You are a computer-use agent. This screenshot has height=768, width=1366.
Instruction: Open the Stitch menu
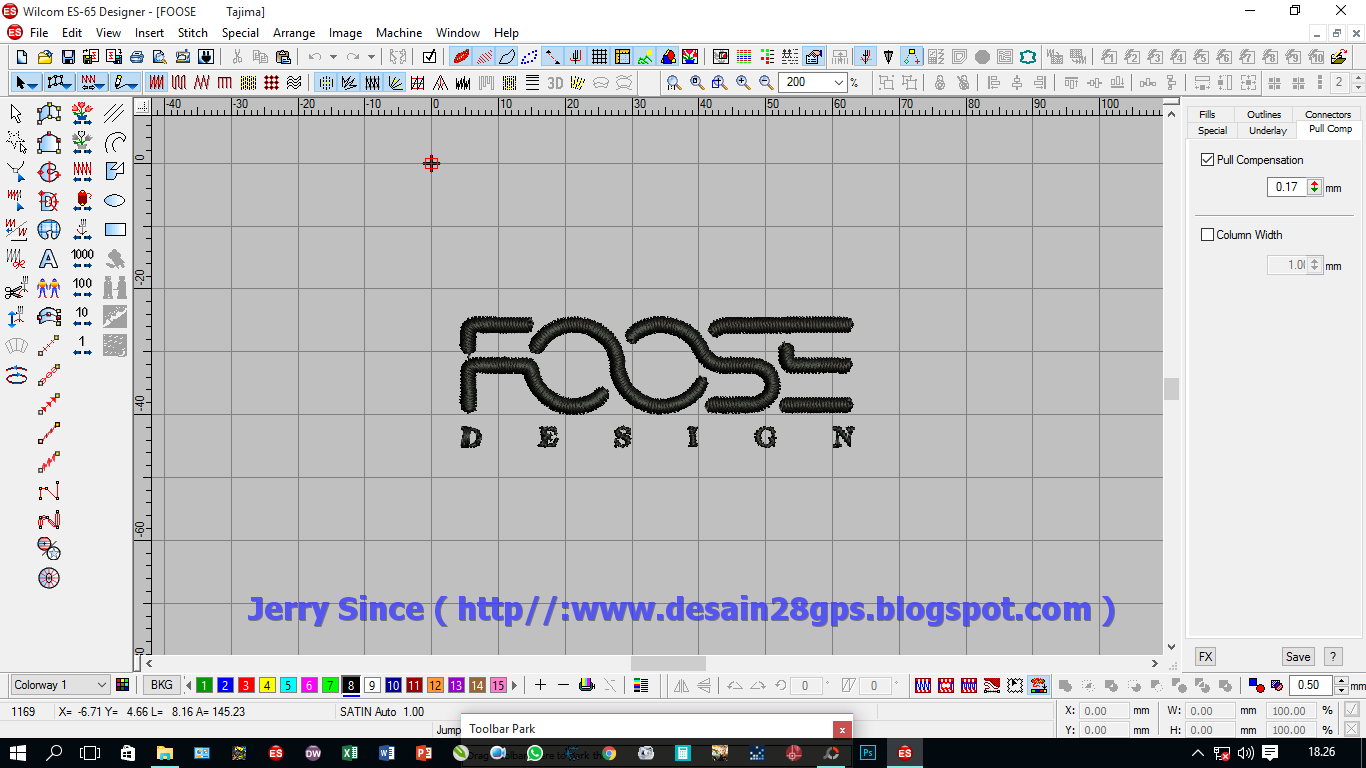coord(192,32)
